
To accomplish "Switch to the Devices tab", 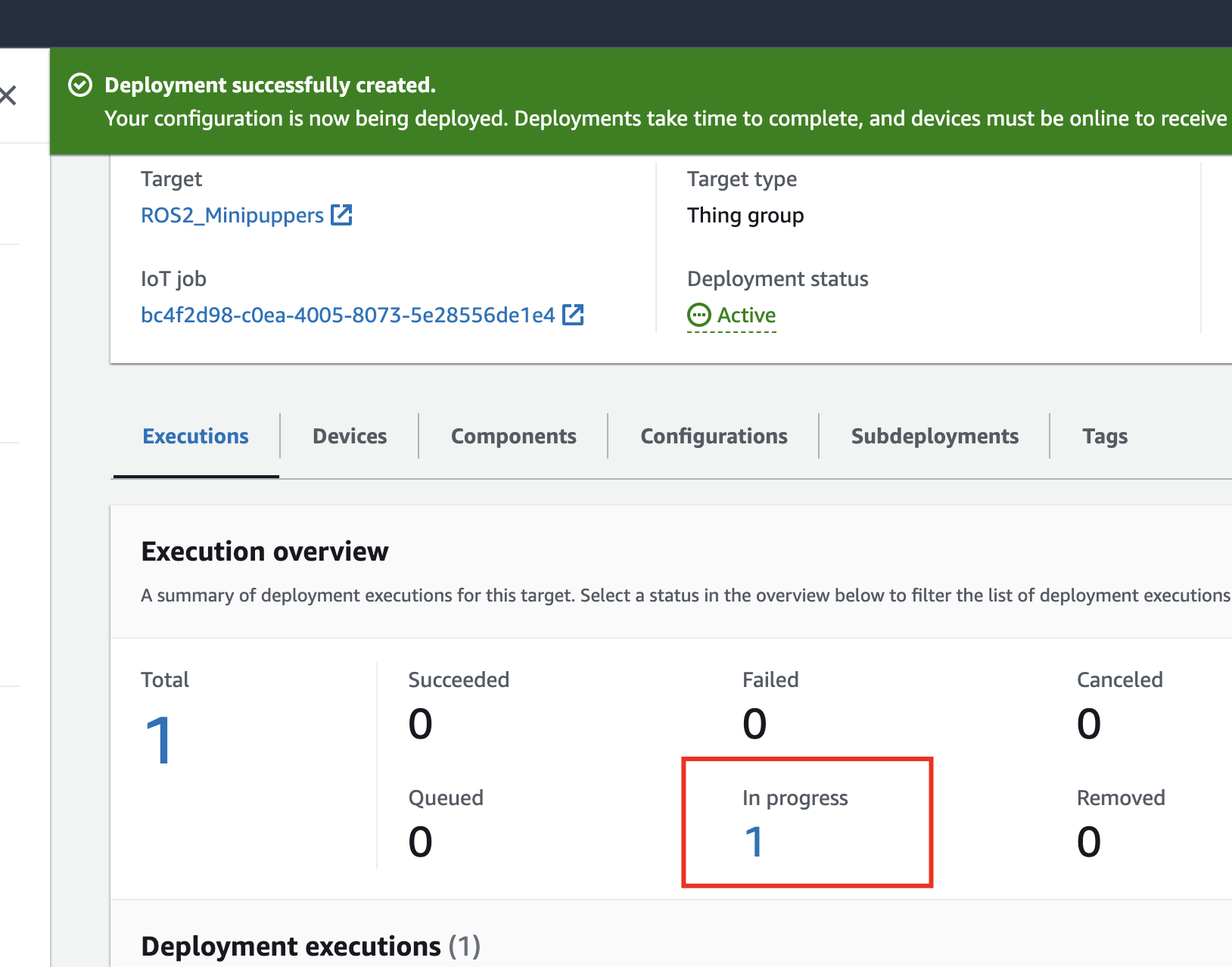I will pos(350,437).
